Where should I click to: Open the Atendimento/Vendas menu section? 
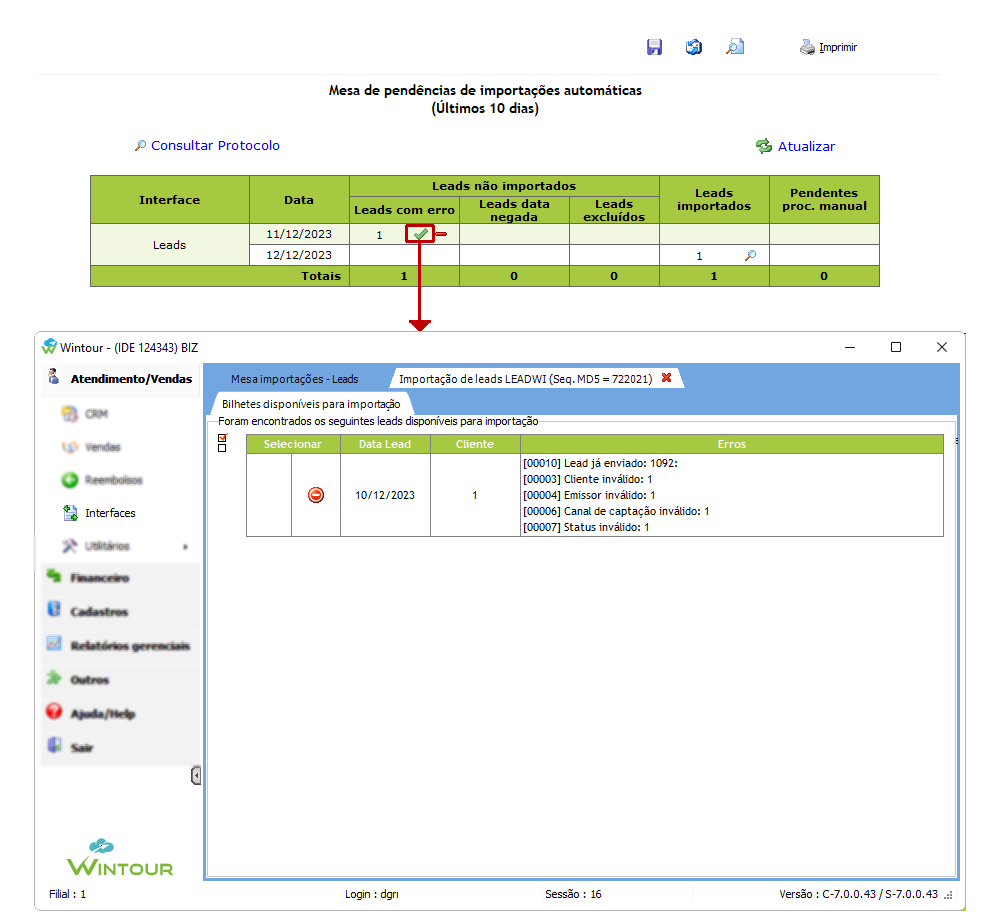pyautogui.click(x=120, y=379)
